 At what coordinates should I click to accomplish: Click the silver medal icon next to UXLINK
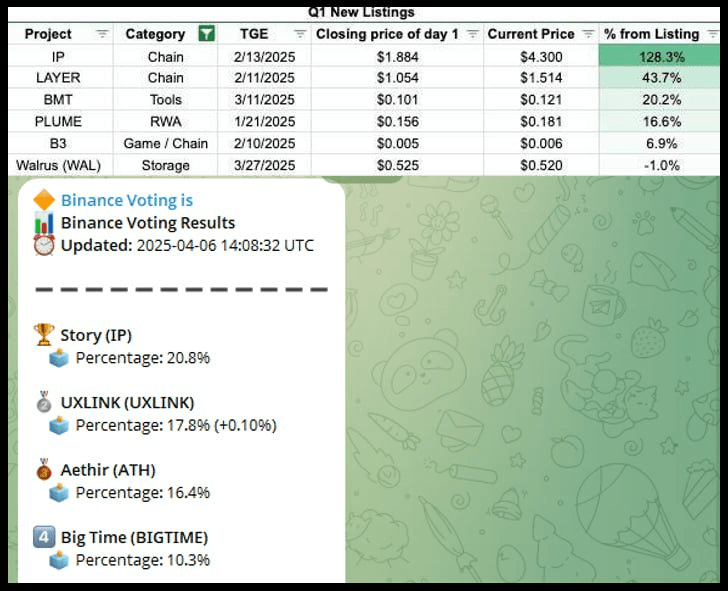point(44,402)
